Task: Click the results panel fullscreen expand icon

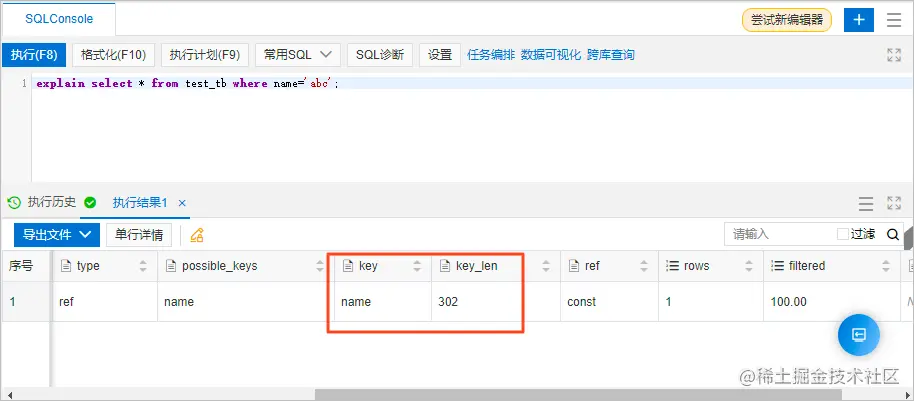Action: (894, 203)
